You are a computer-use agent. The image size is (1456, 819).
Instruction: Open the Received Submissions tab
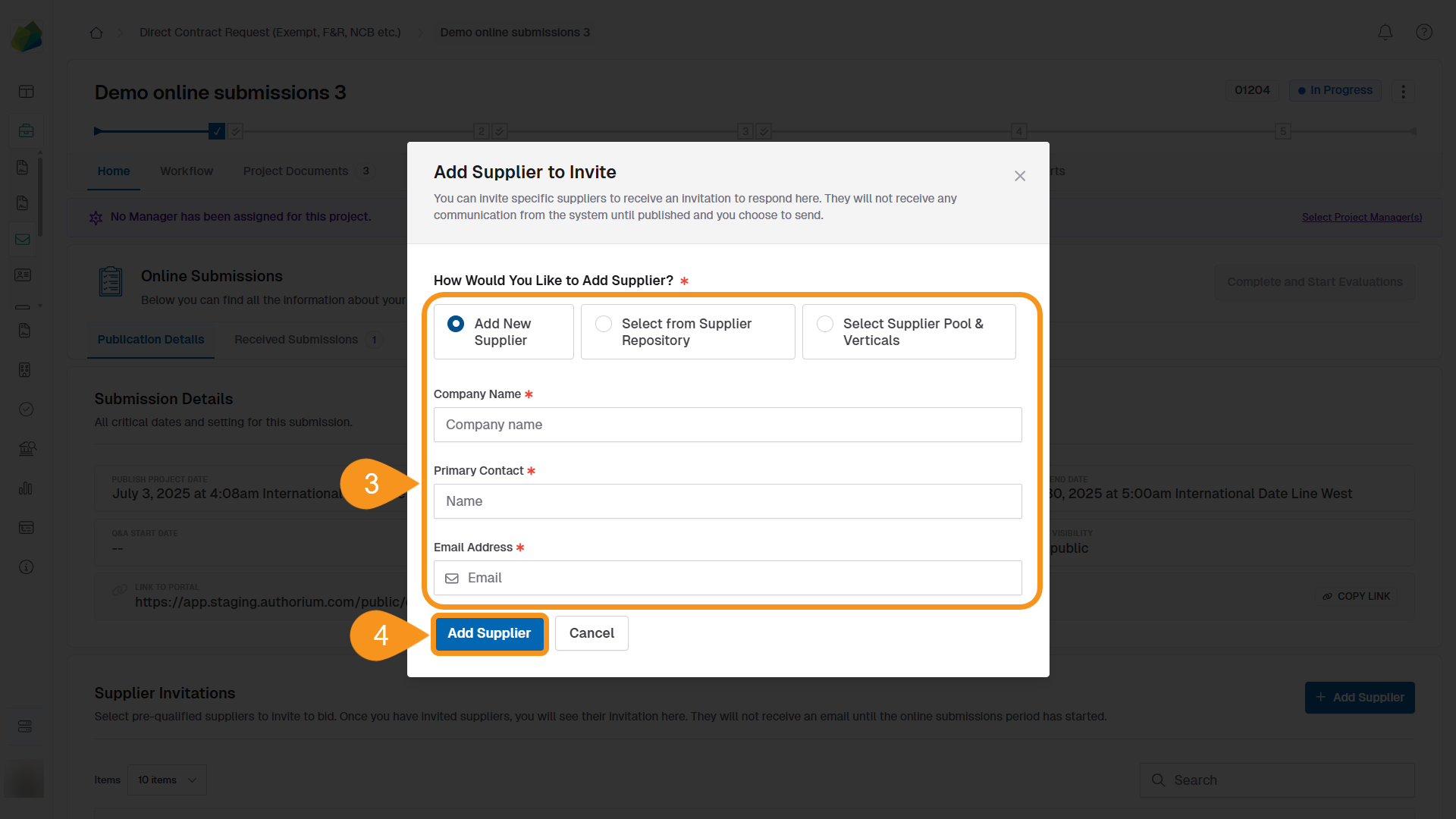(296, 340)
